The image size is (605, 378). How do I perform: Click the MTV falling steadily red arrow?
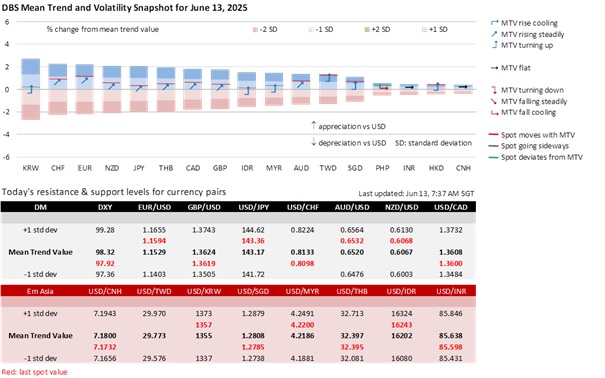[494, 101]
